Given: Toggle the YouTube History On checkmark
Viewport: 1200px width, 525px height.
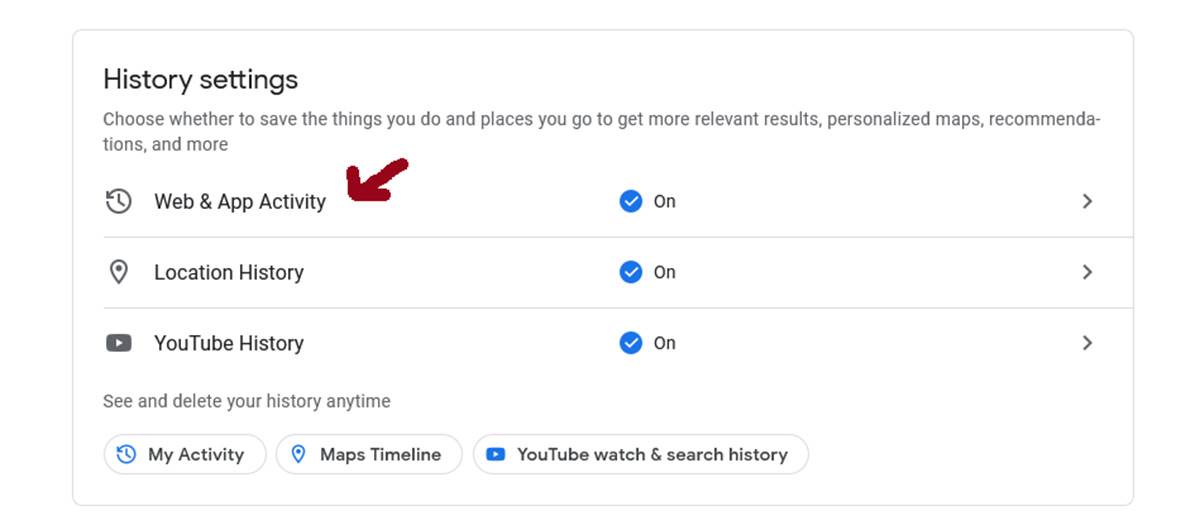Looking at the screenshot, I should click(x=630, y=343).
